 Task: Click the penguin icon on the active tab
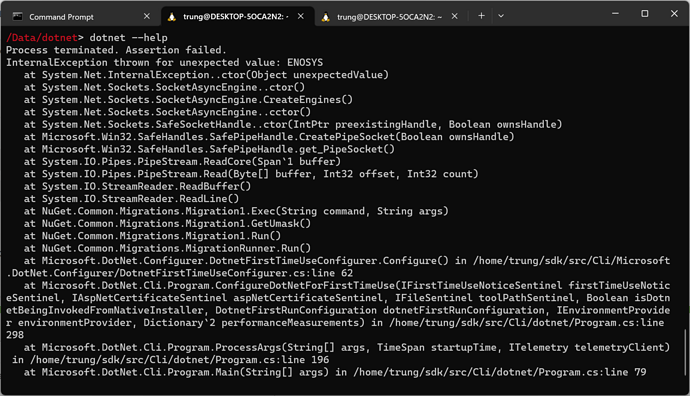click(x=172, y=17)
